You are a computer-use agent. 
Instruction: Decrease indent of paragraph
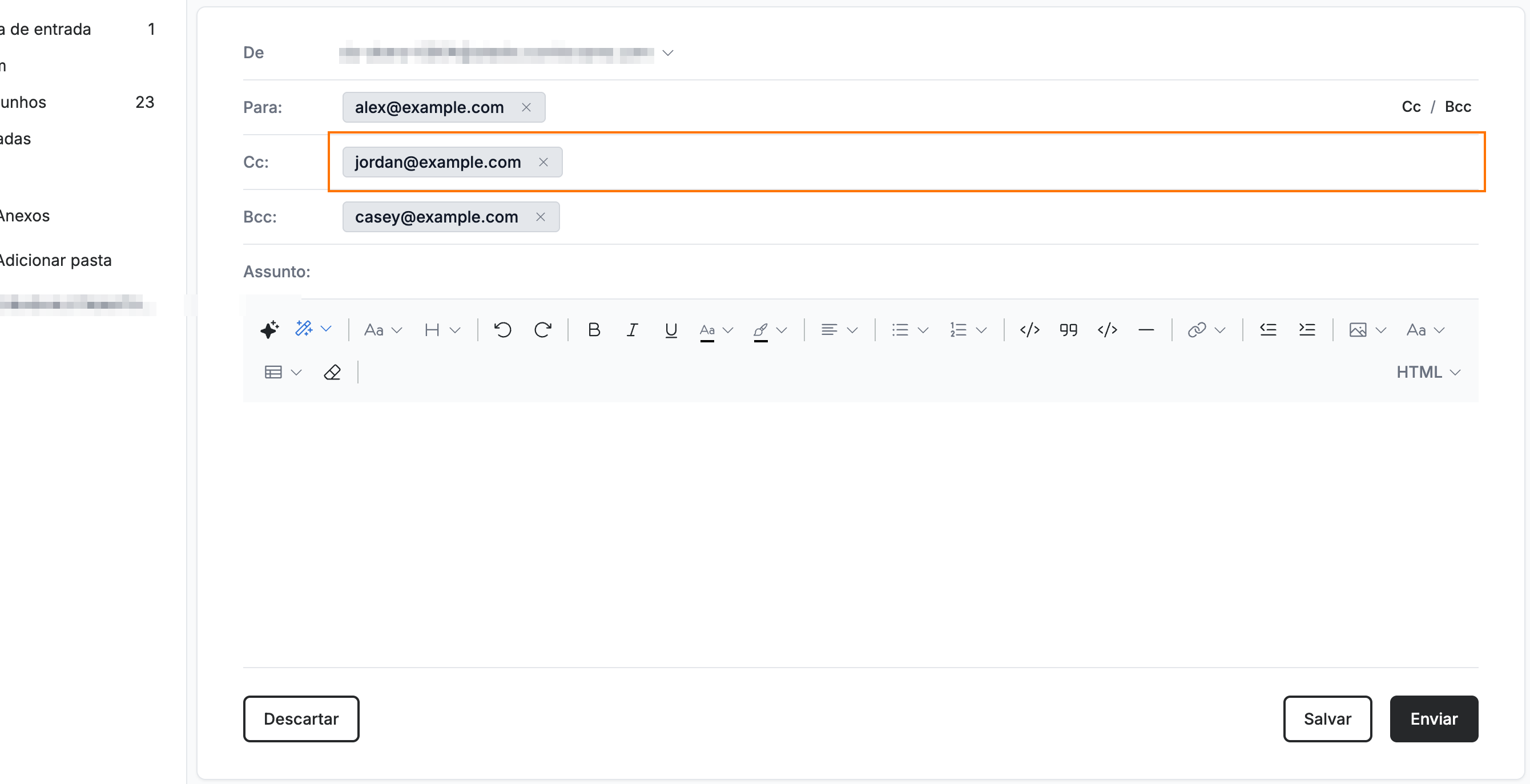pos(1268,329)
